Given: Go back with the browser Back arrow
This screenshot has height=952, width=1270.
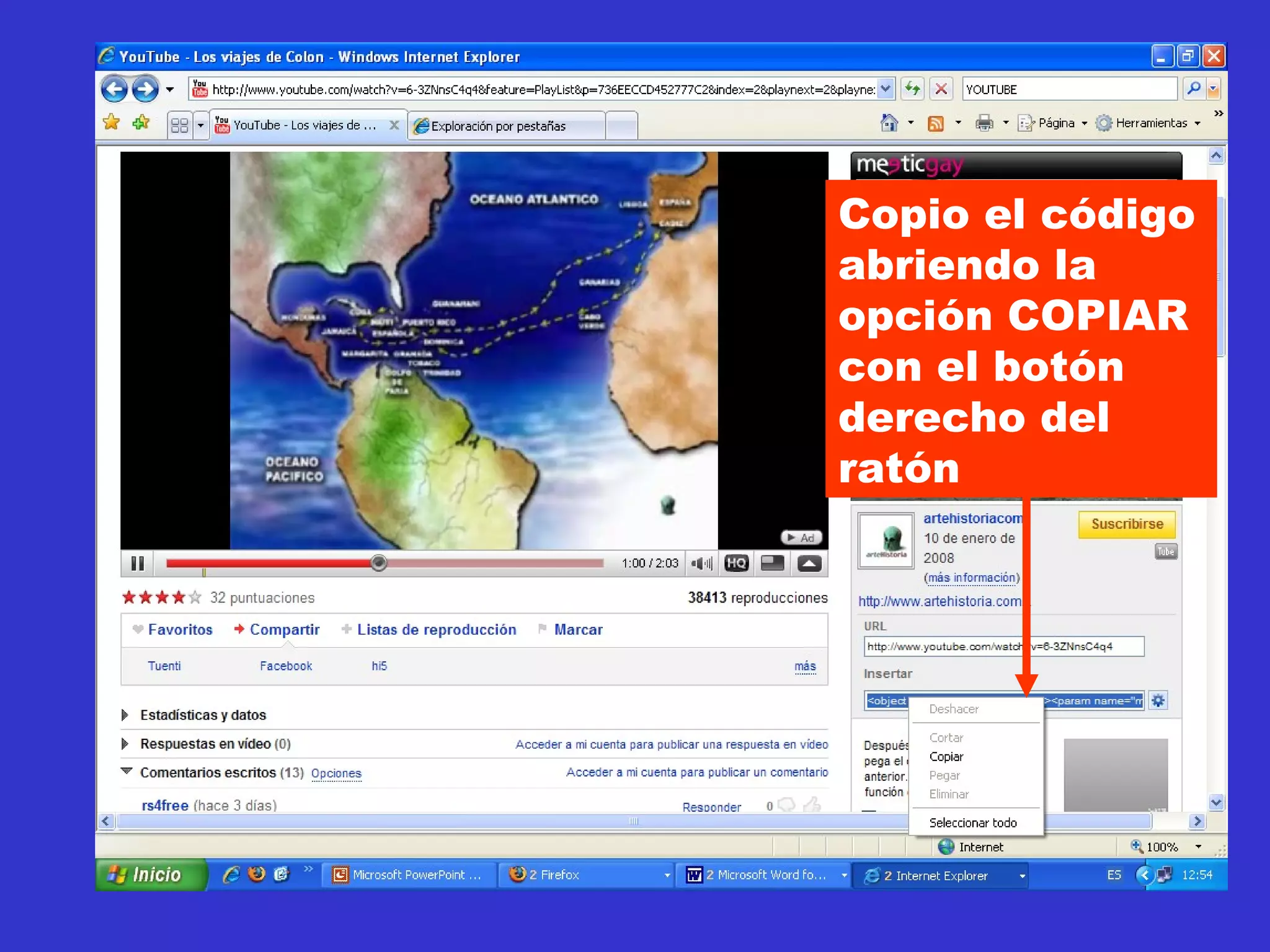Looking at the screenshot, I should [114, 89].
